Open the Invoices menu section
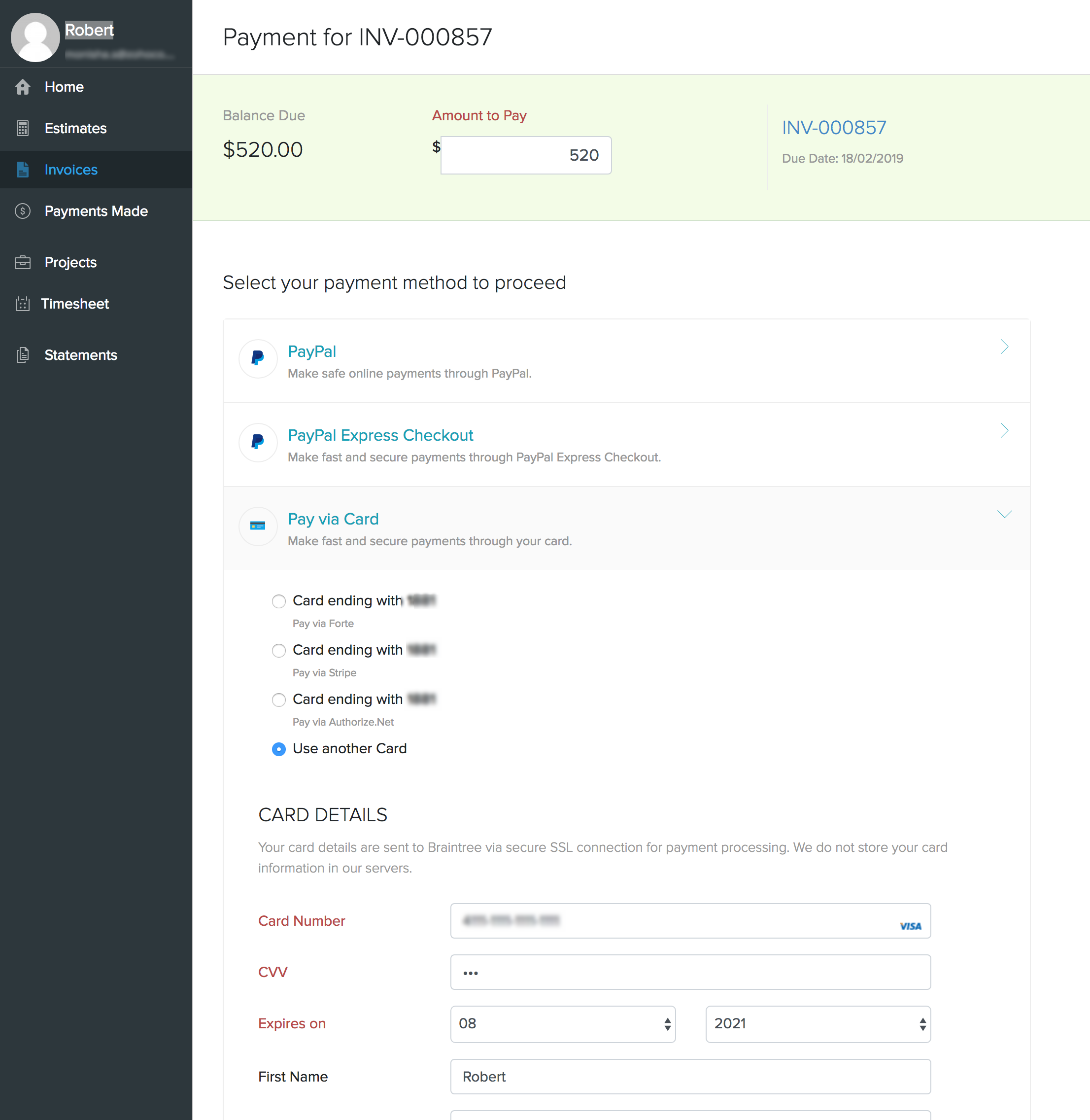This screenshot has width=1090, height=1120. coord(71,169)
